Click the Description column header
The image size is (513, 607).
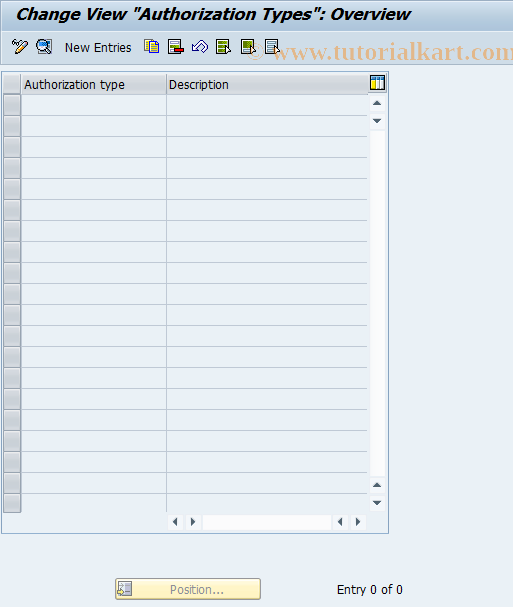[x=267, y=84]
